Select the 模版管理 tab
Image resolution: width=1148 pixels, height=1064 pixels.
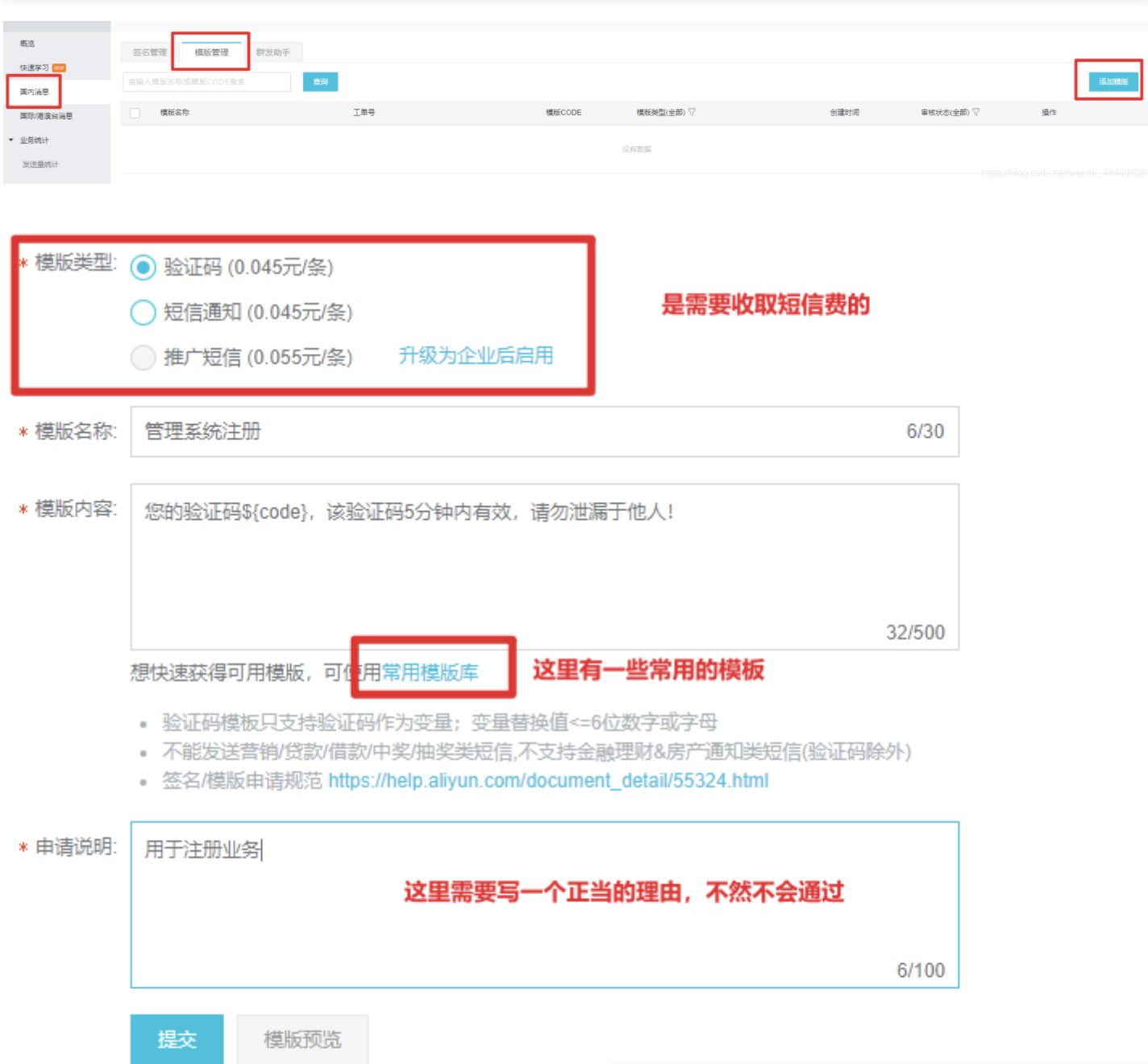[x=211, y=52]
